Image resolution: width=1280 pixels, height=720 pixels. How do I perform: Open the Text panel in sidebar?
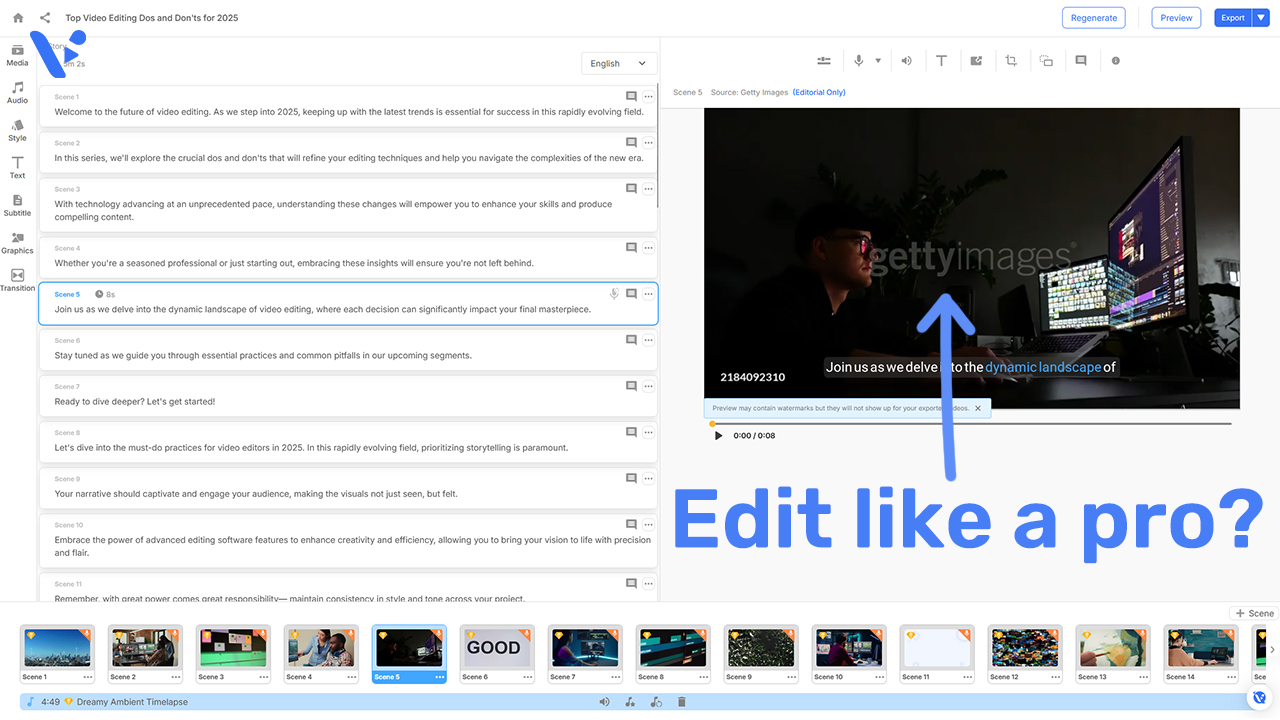click(17, 168)
